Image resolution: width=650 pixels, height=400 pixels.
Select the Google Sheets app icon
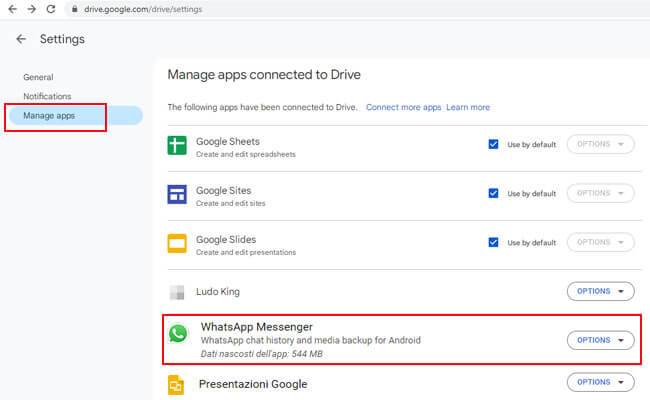pyautogui.click(x=177, y=145)
